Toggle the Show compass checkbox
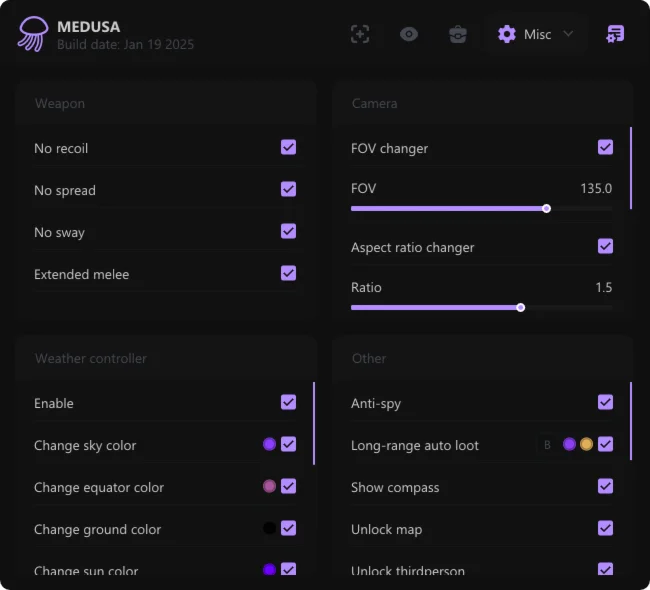650x590 pixels. point(605,487)
